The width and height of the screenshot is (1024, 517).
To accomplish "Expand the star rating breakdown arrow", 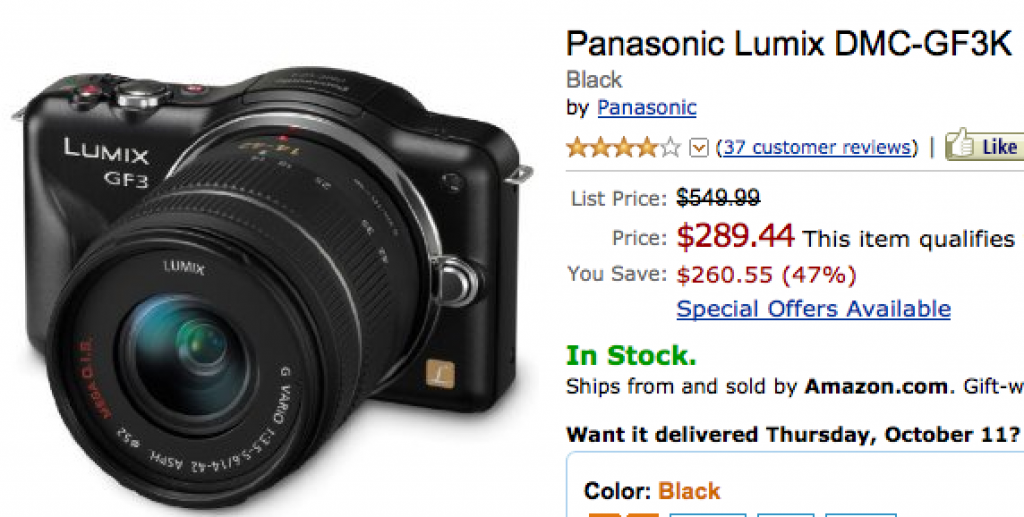I will 699,148.
